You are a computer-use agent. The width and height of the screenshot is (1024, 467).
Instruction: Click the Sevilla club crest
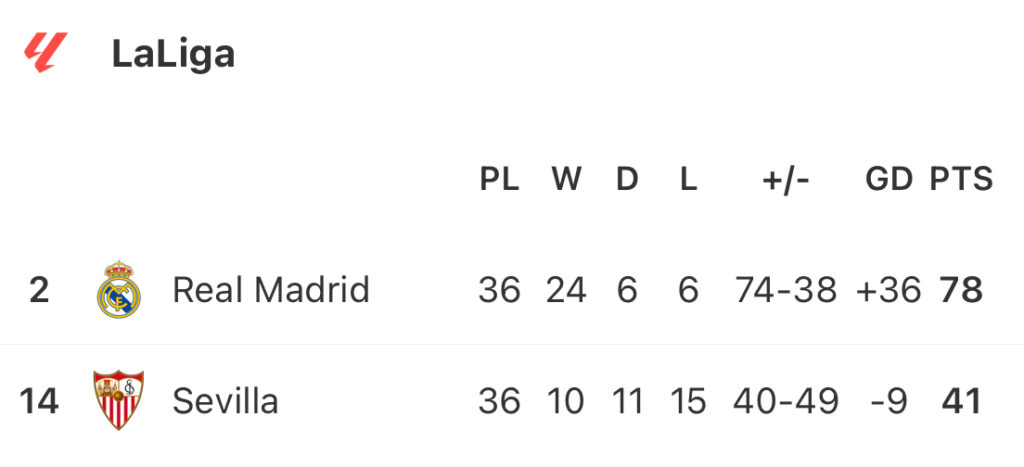point(118,400)
